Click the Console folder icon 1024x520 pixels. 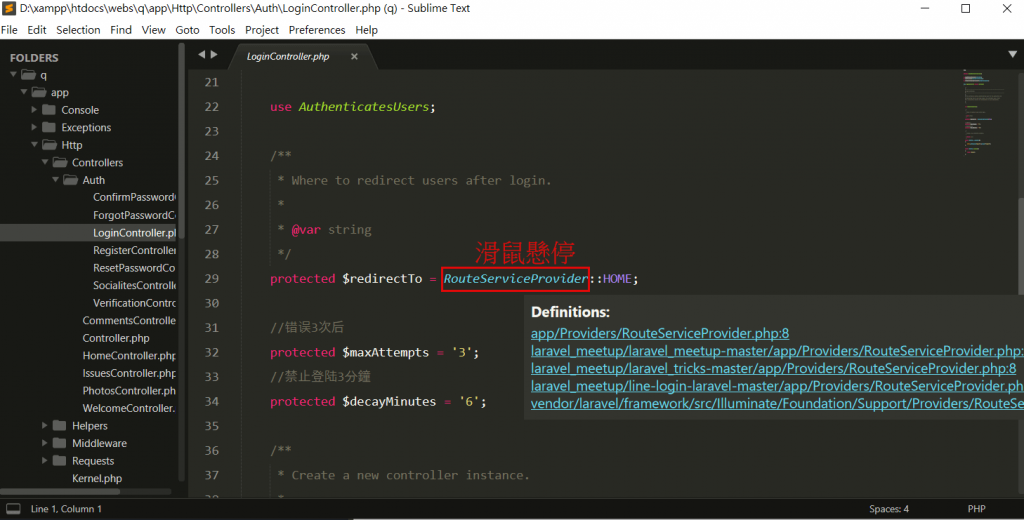(49, 110)
